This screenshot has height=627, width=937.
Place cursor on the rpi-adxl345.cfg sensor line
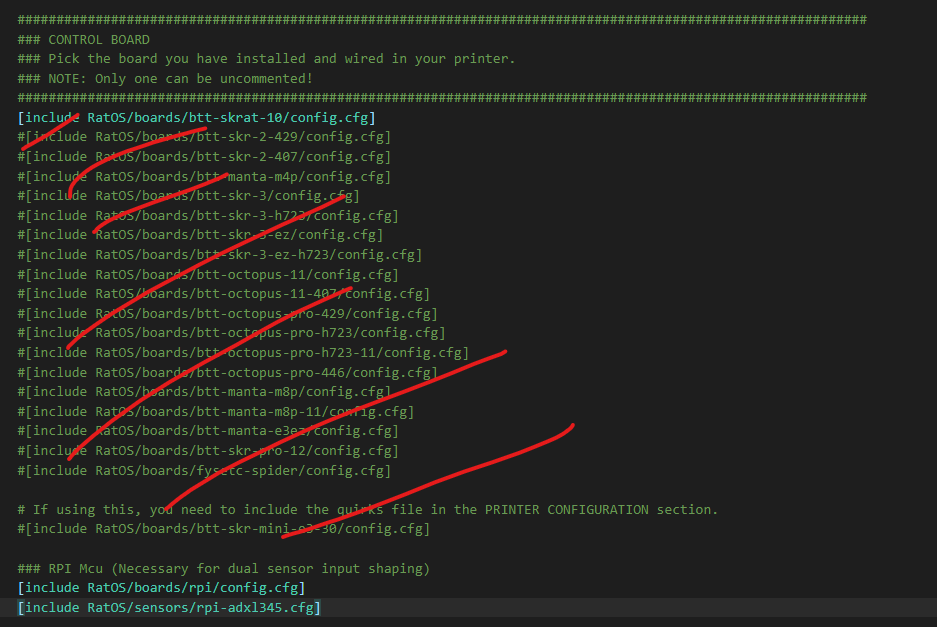169,607
